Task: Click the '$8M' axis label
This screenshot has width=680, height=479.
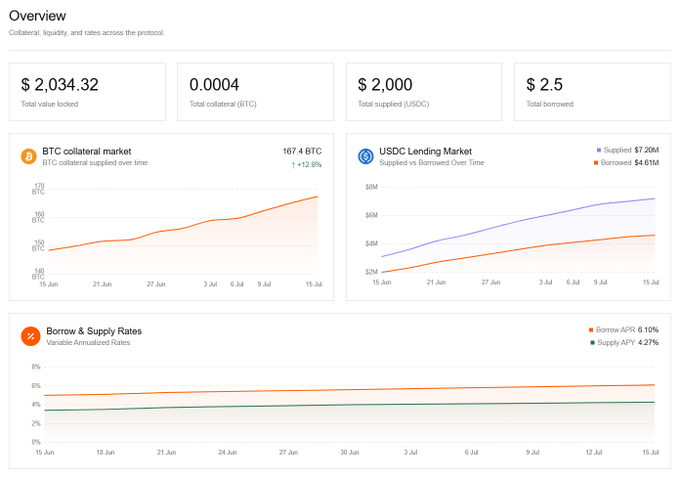Action: [372, 187]
